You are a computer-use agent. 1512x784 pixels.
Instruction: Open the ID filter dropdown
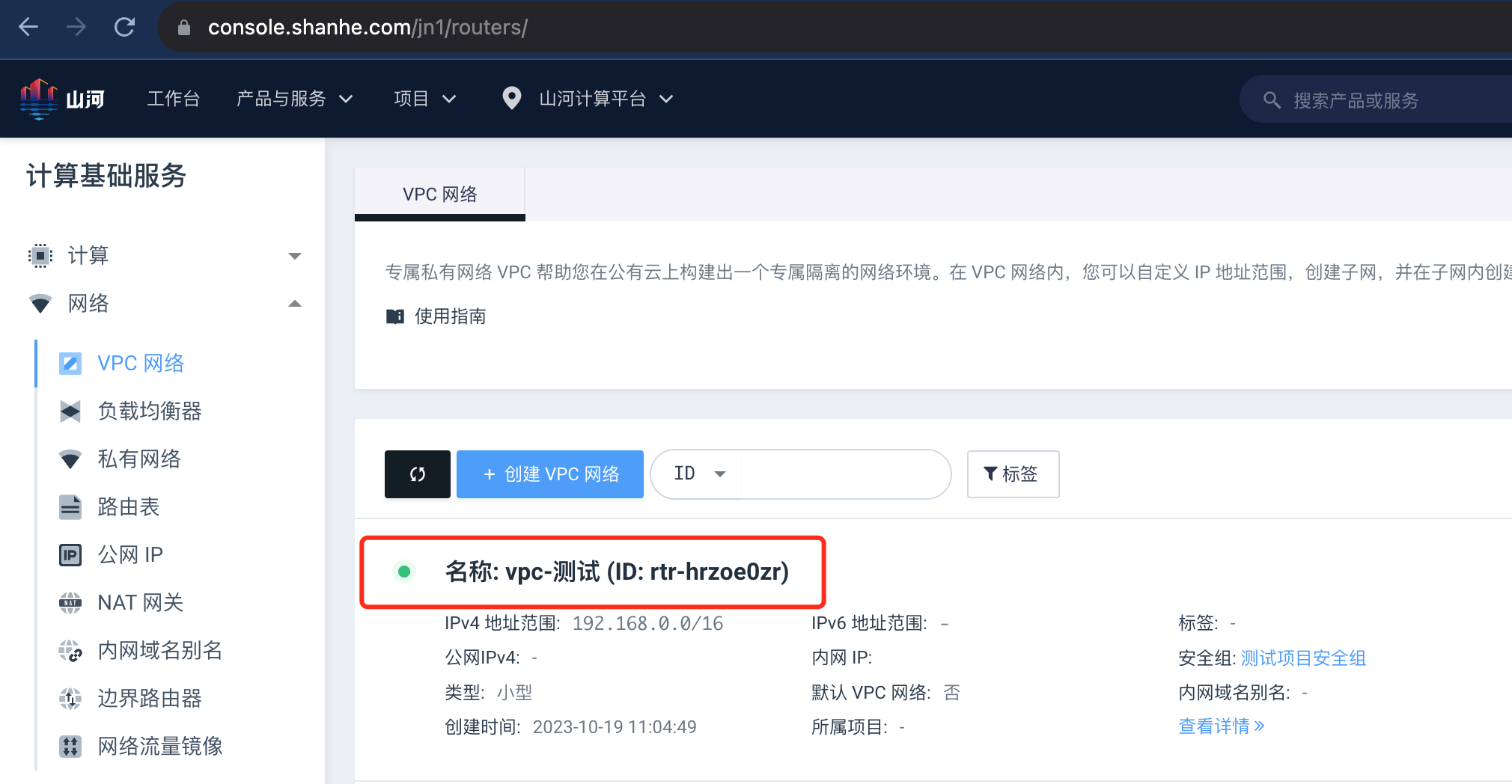point(699,474)
